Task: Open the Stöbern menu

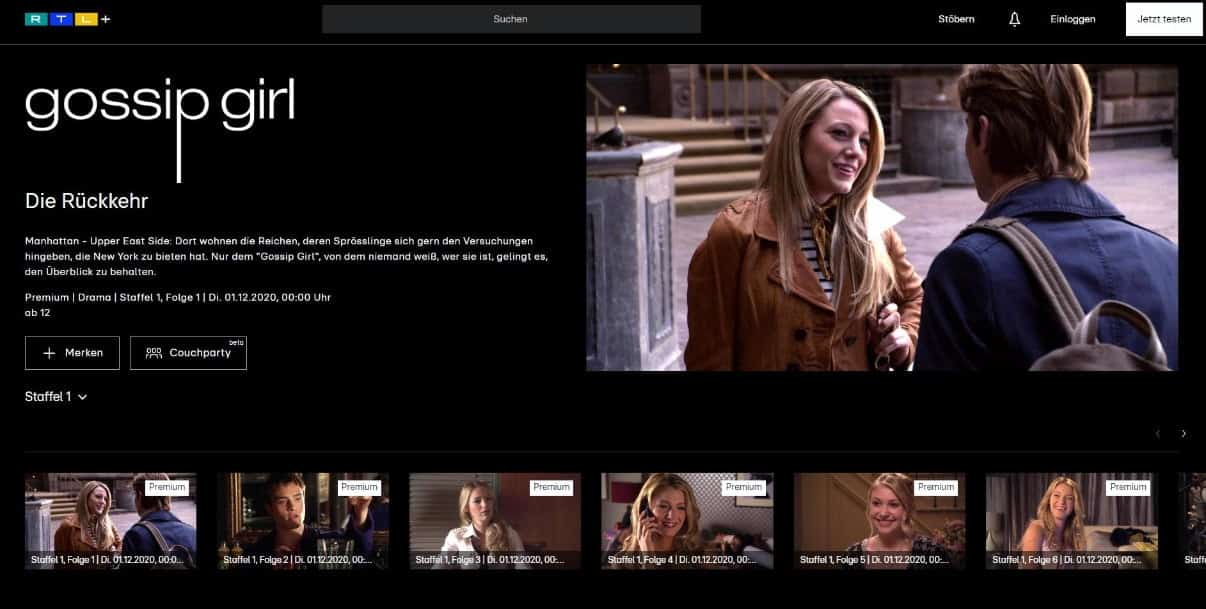Action: click(x=956, y=19)
